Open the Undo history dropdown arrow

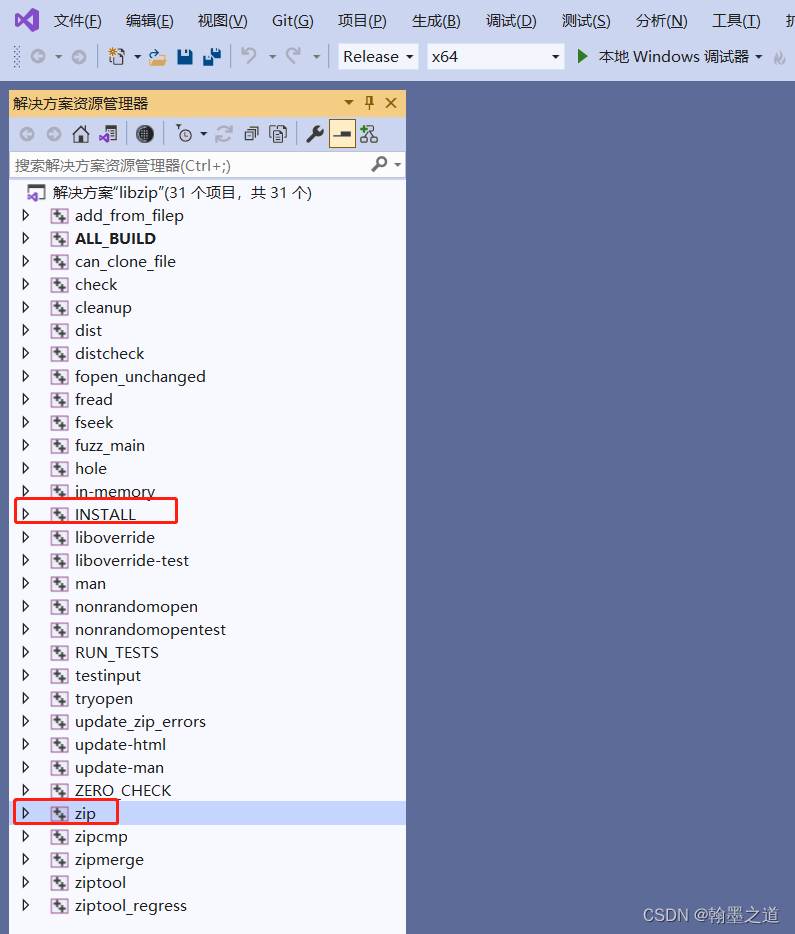click(x=273, y=57)
